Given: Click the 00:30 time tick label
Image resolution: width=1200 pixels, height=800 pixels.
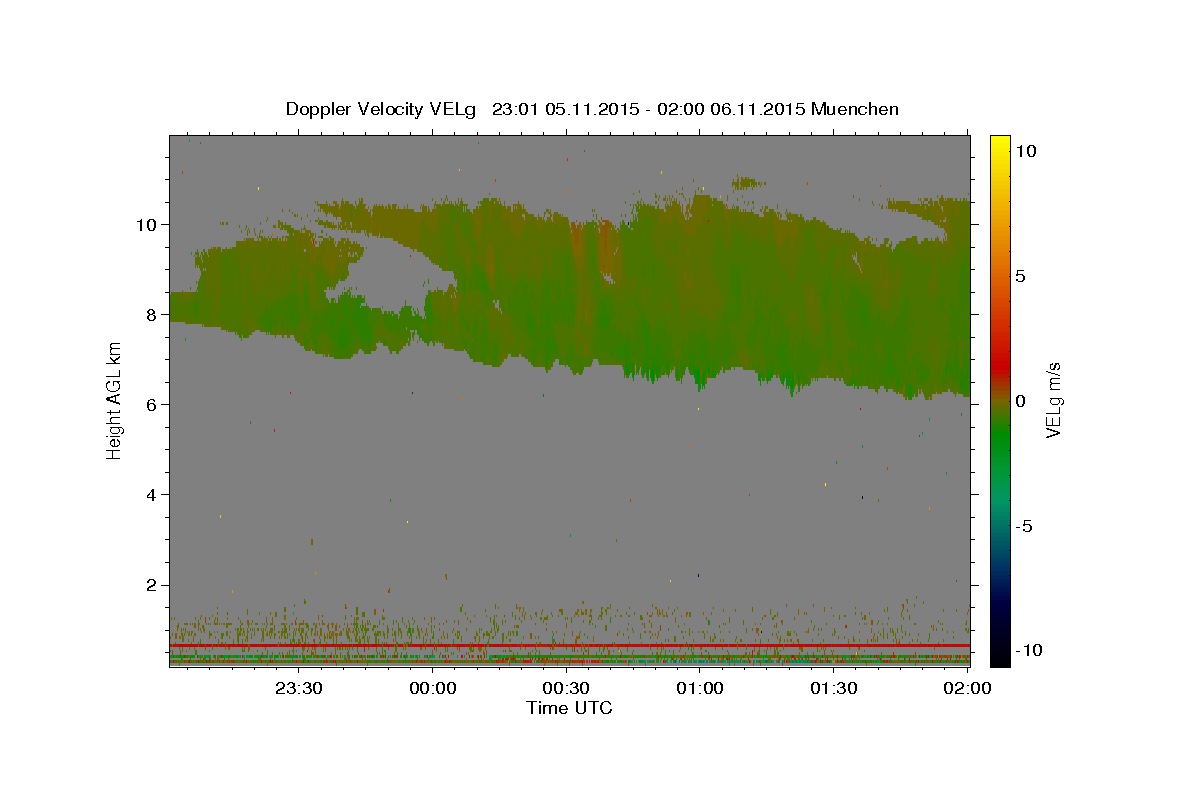Looking at the screenshot, I should tap(566, 688).
